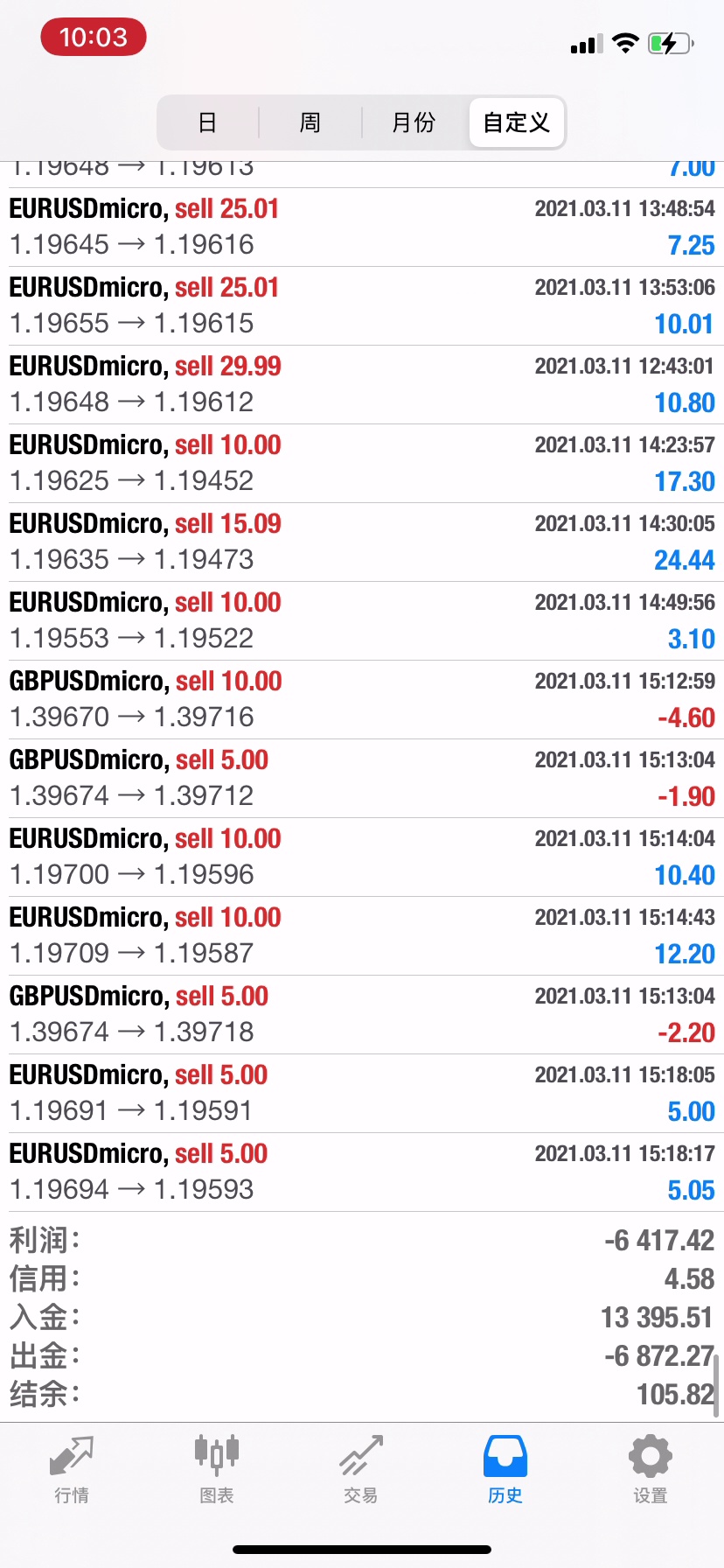This screenshot has height=1568, width=724.
Task: Tap the cellular signal bars icon
Action: coord(586,44)
